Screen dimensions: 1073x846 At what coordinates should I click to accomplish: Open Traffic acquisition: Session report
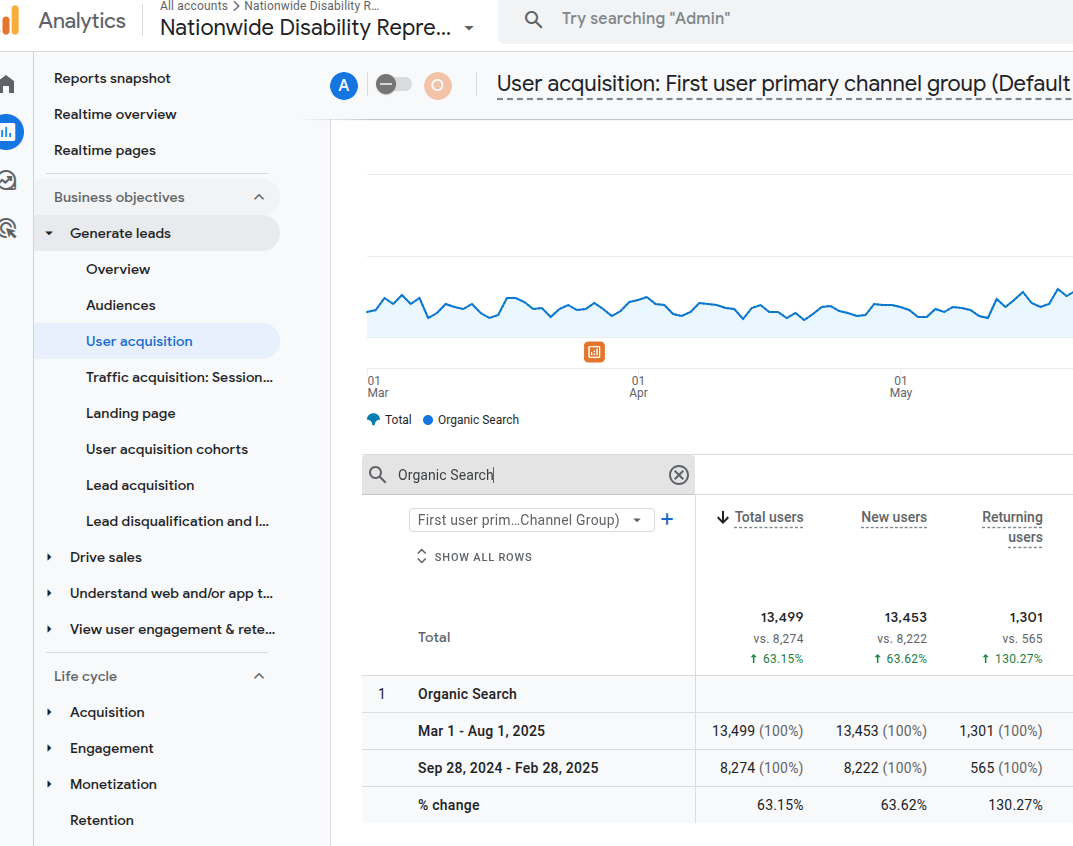179,377
